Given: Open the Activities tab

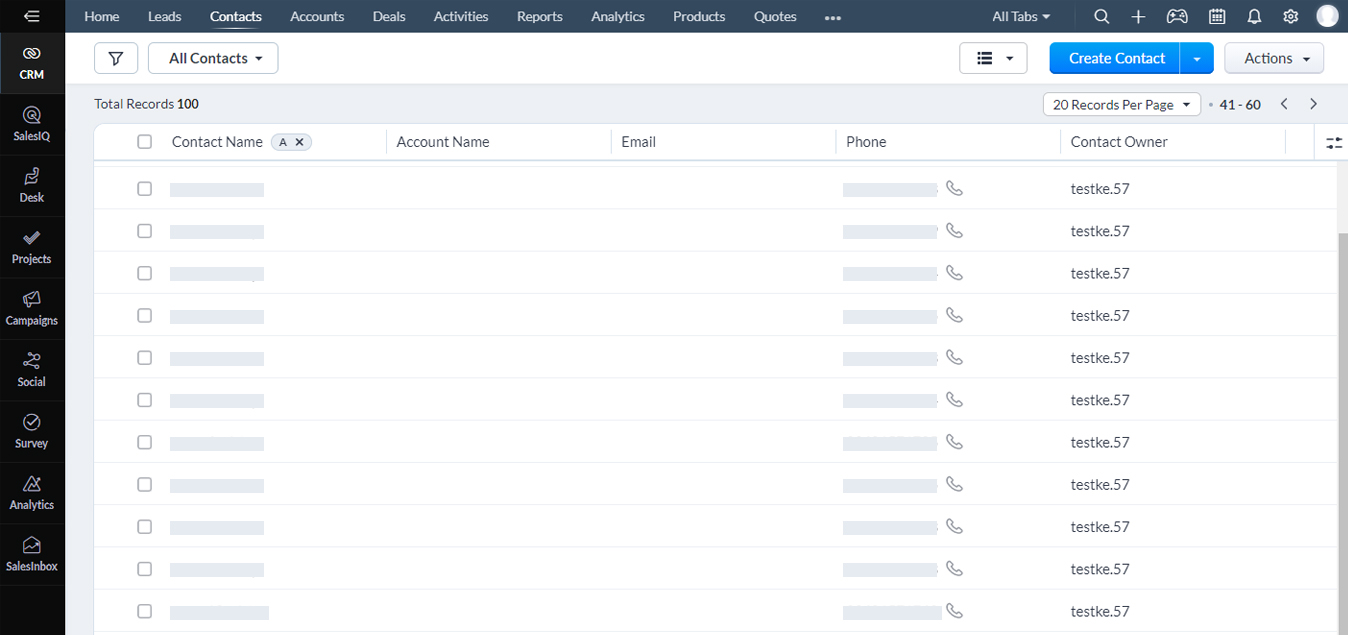Looking at the screenshot, I should tap(461, 16).
